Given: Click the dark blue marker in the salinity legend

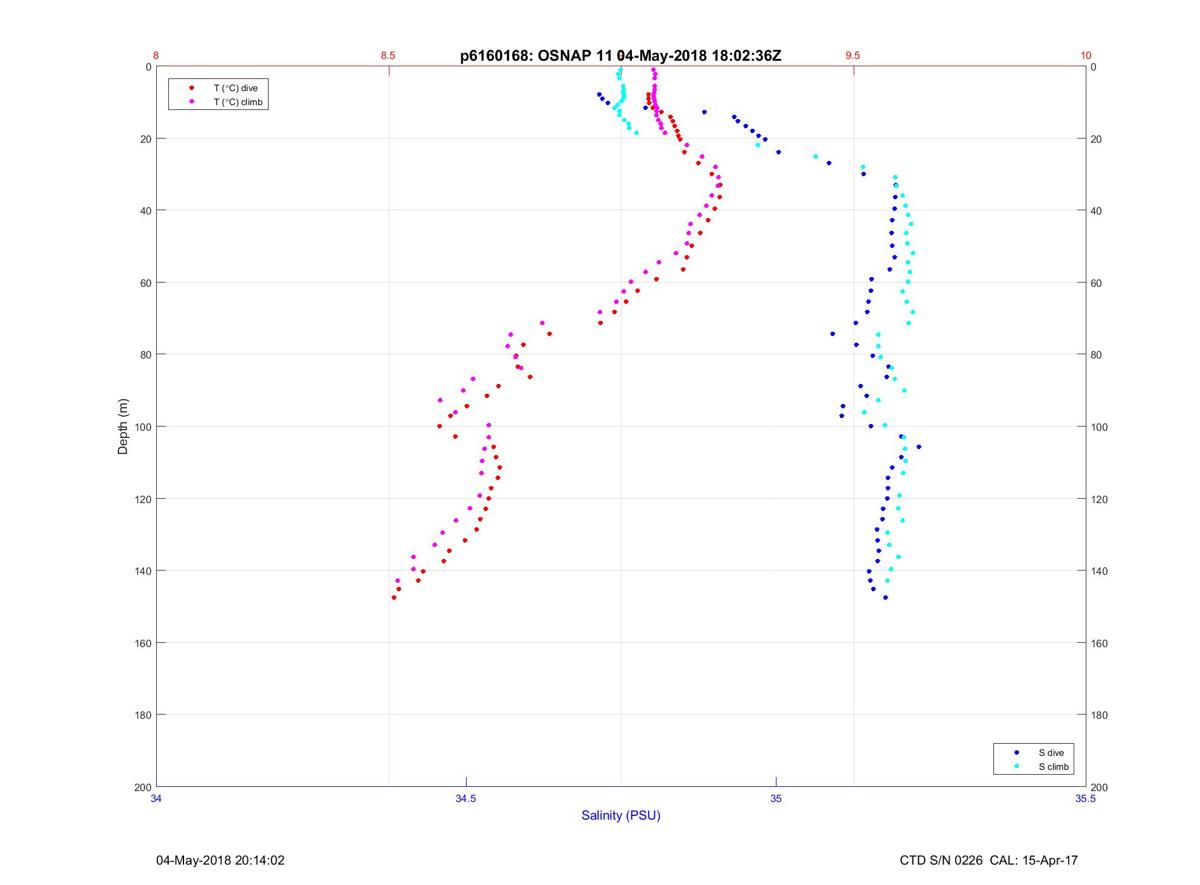Looking at the screenshot, I should [1016, 752].
